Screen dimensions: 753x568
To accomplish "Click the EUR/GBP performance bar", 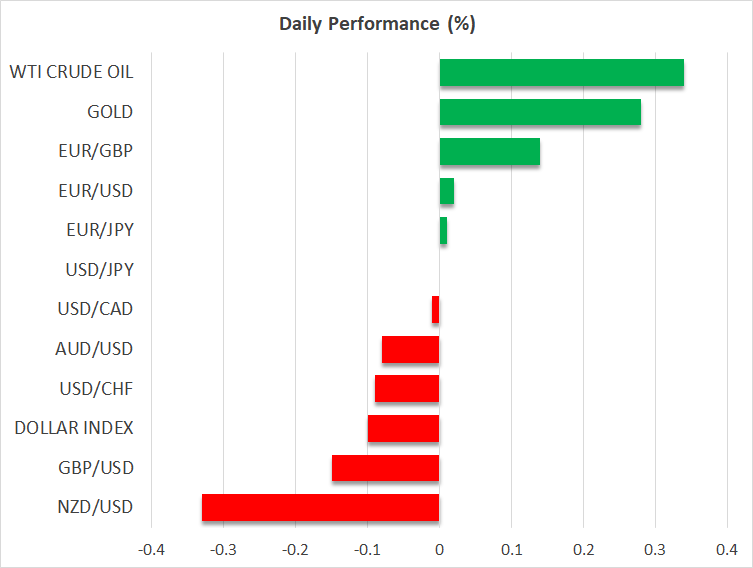I will click(489, 152).
